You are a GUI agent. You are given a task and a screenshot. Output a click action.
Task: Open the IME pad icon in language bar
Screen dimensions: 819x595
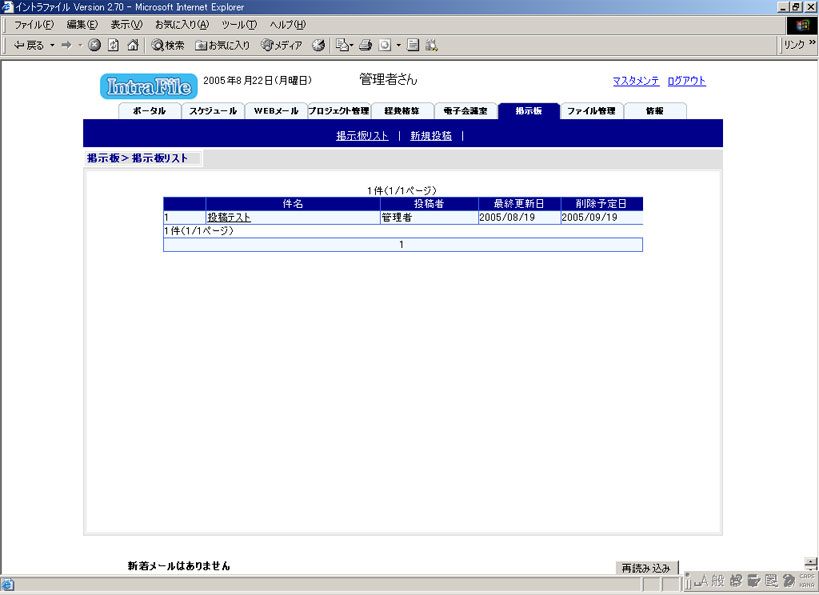736,580
